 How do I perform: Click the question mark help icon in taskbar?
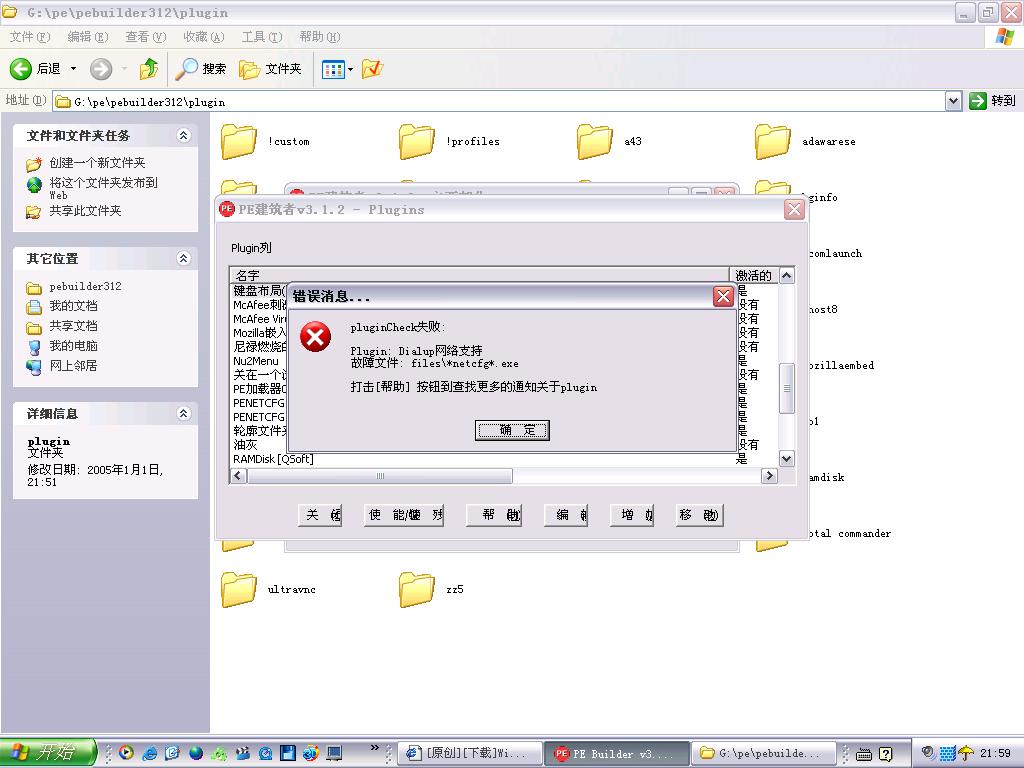886,754
